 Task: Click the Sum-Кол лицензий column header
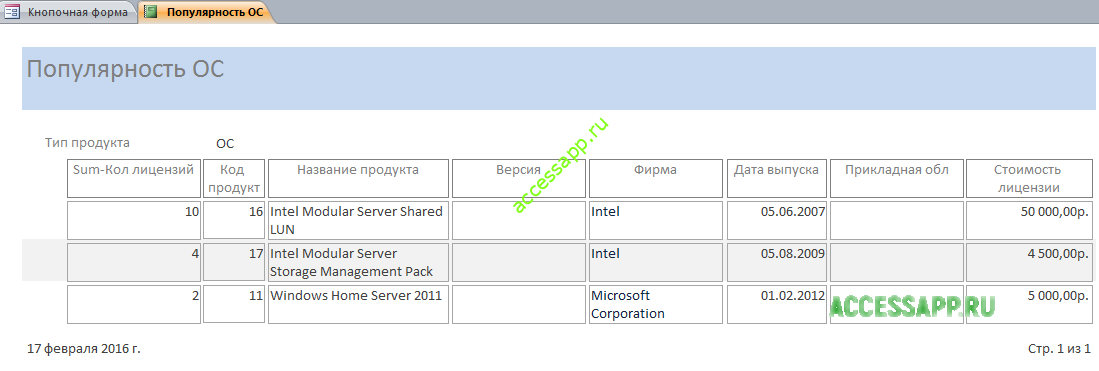pyautogui.click(x=134, y=178)
